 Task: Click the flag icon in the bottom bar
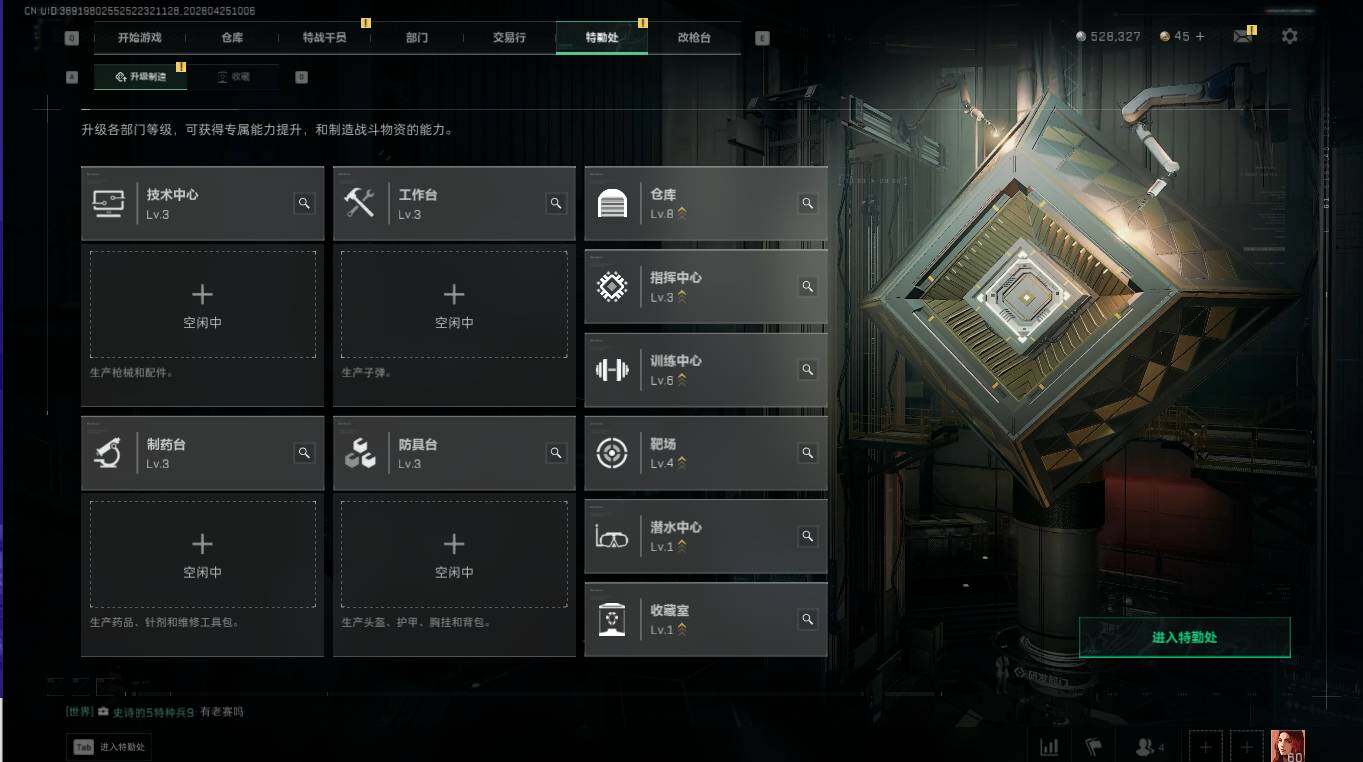click(1093, 747)
